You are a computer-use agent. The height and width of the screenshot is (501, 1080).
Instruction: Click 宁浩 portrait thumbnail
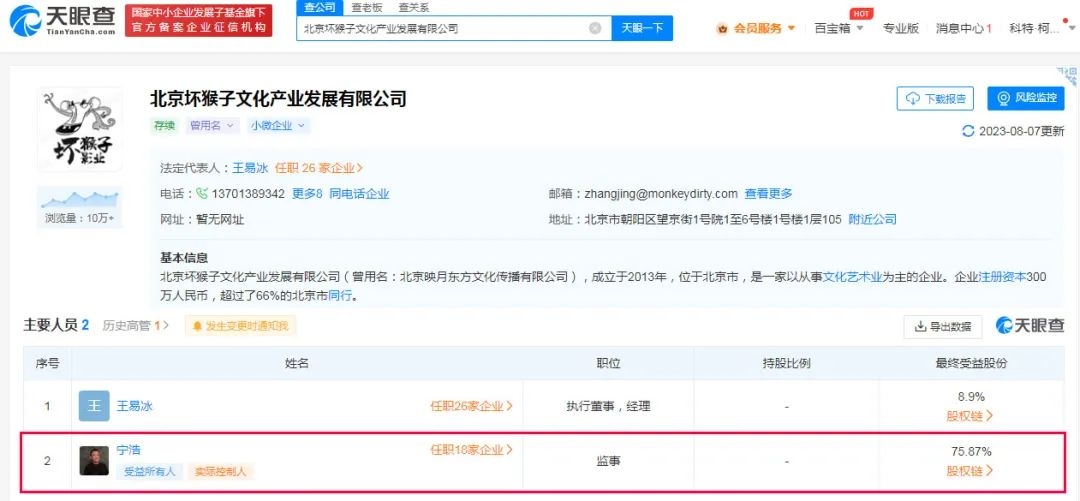coord(94,460)
